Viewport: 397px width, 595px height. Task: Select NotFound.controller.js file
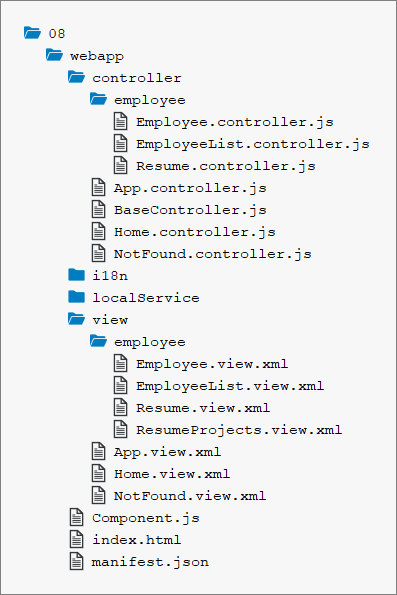tap(213, 253)
